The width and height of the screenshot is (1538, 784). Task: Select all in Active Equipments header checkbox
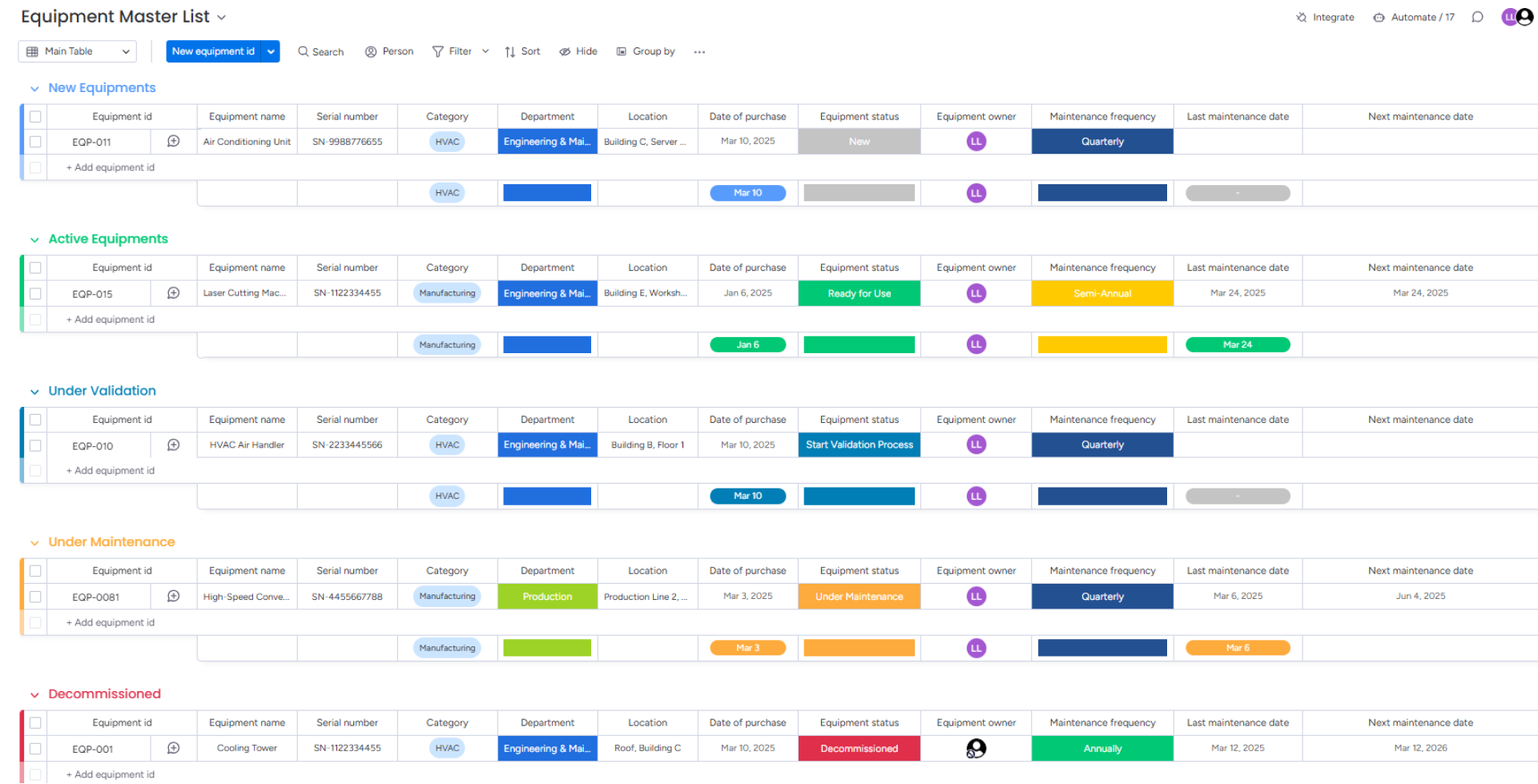tap(35, 268)
